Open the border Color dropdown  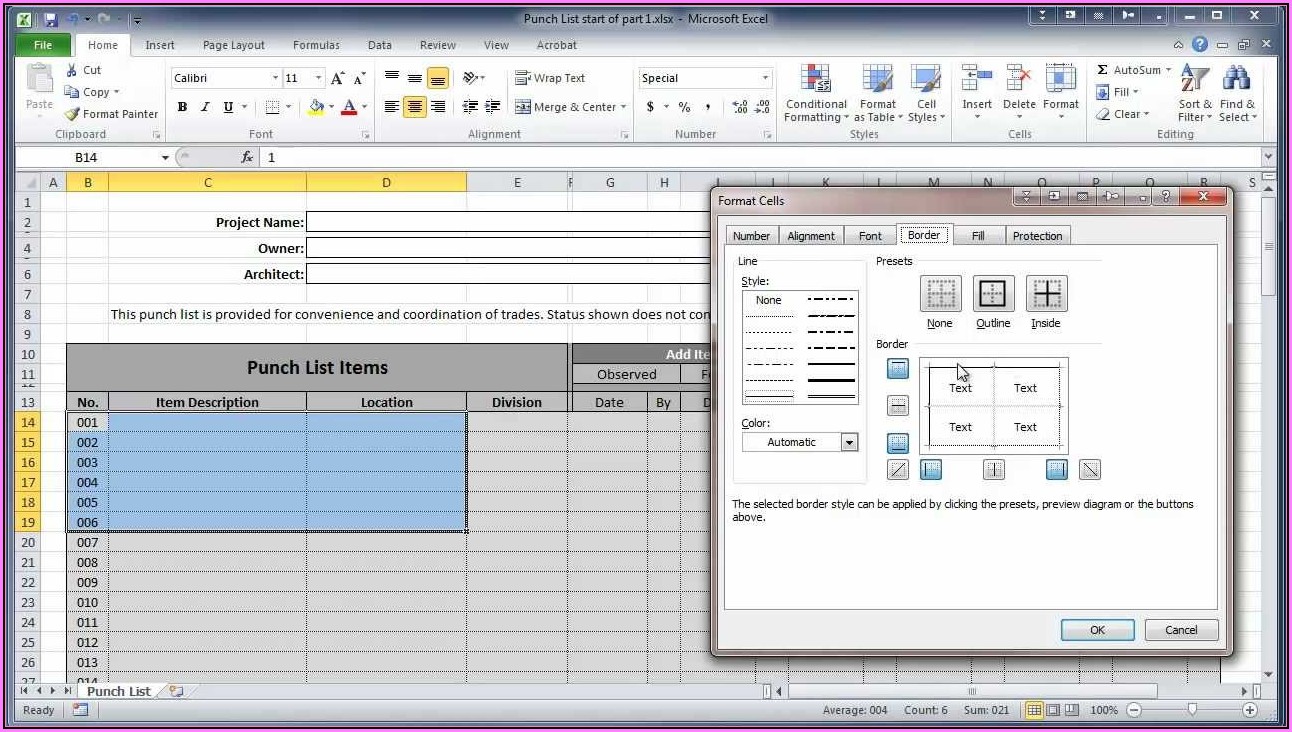click(x=849, y=442)
